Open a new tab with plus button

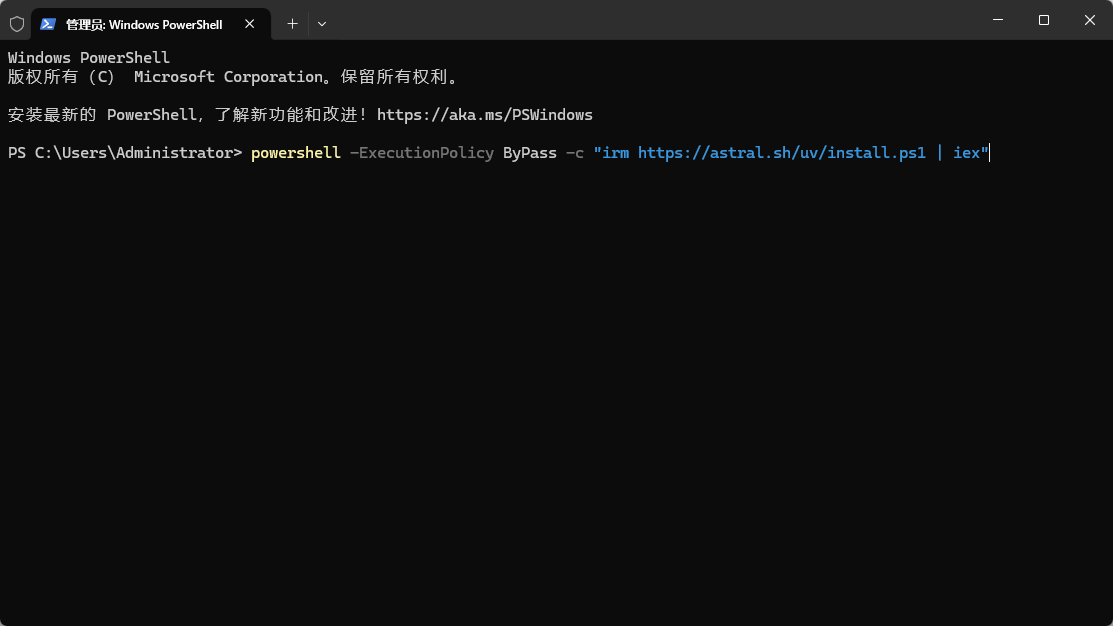292,24
